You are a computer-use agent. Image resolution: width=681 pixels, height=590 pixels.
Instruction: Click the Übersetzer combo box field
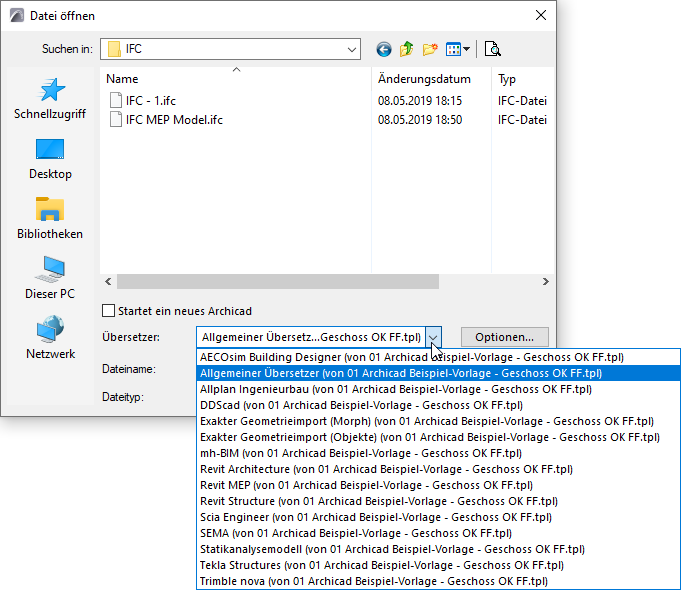[311, 337]
